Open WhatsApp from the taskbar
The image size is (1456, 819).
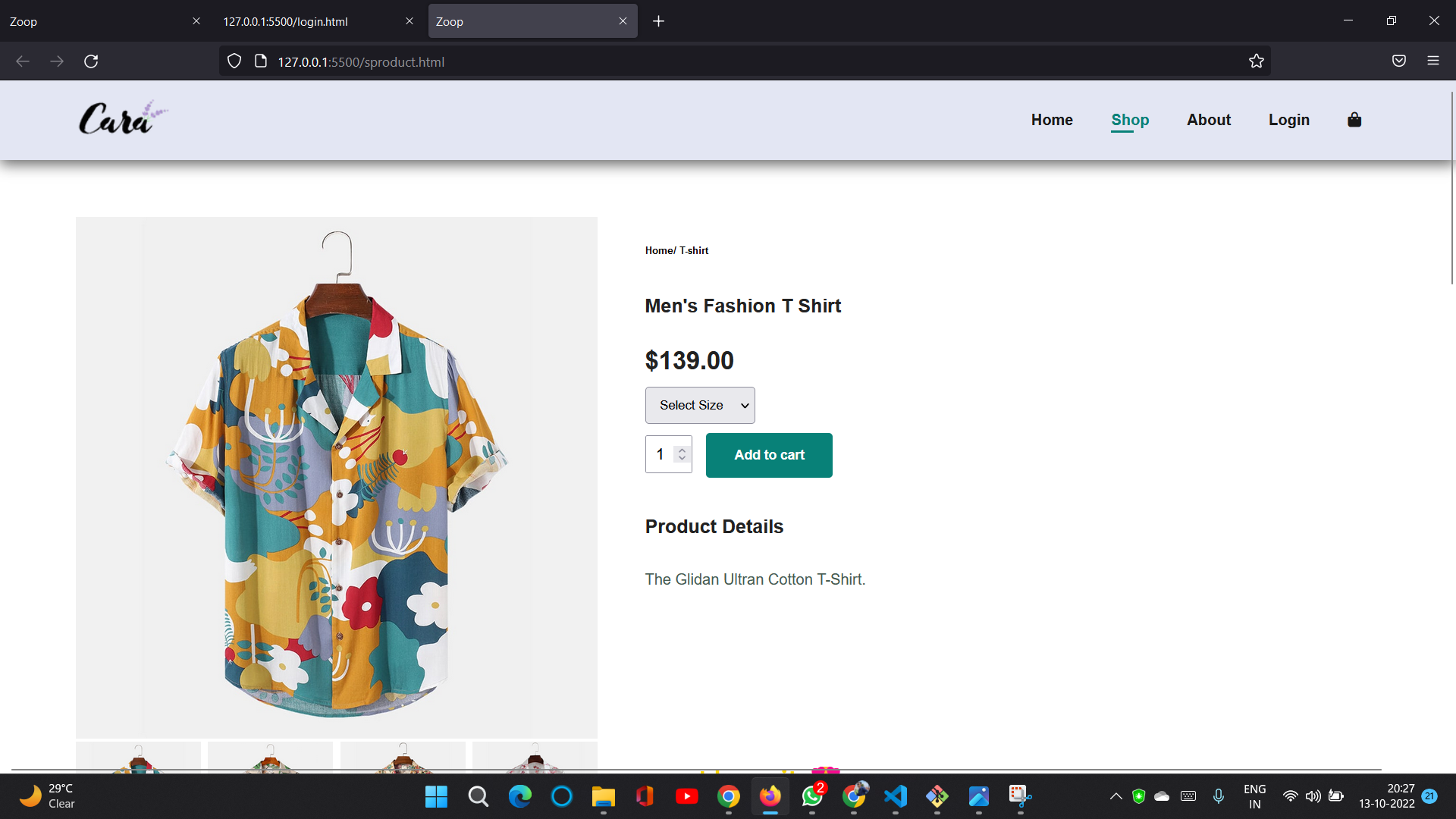(x=812, y=796)
